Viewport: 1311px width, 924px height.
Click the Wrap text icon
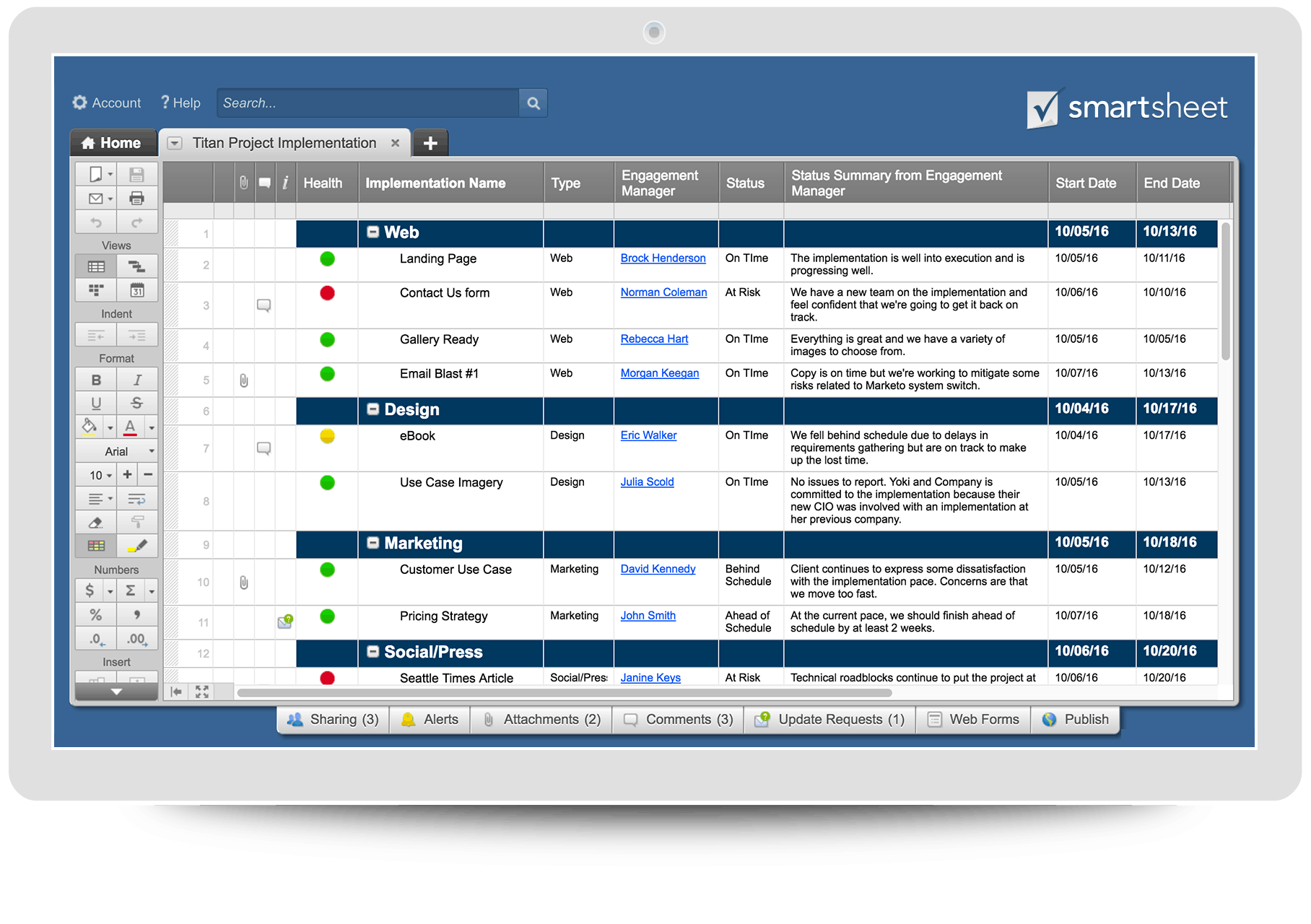[136, 499]
